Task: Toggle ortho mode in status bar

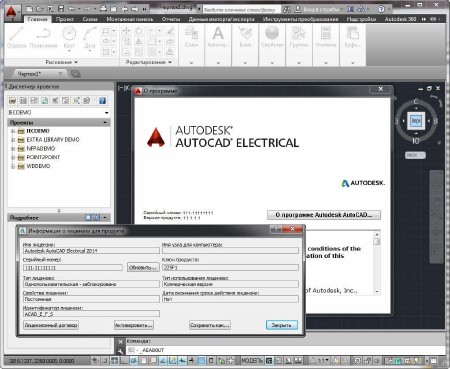Action: [x=124, y=360]
